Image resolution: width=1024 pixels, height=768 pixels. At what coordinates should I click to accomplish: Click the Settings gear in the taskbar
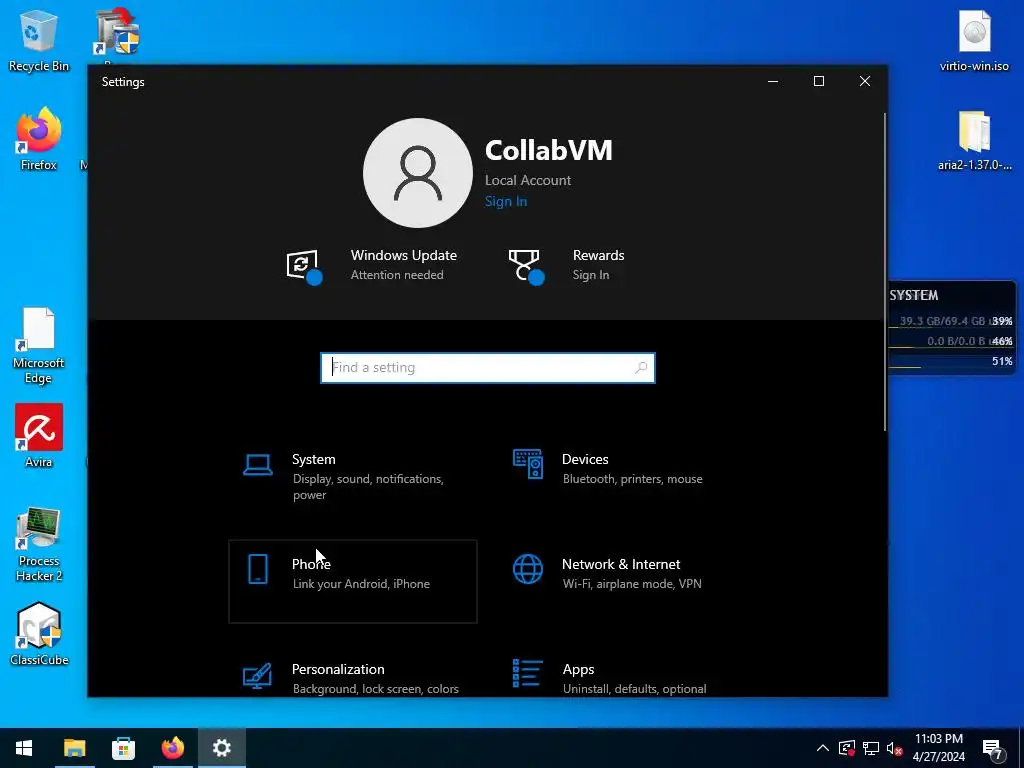click(x=222, y=748)
